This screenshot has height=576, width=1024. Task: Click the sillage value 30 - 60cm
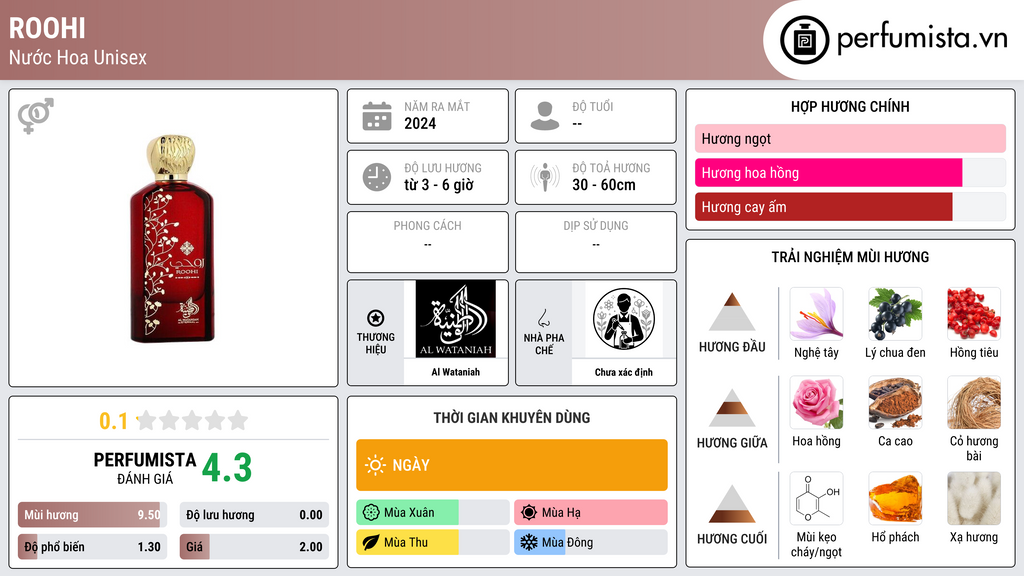point(604,185)
